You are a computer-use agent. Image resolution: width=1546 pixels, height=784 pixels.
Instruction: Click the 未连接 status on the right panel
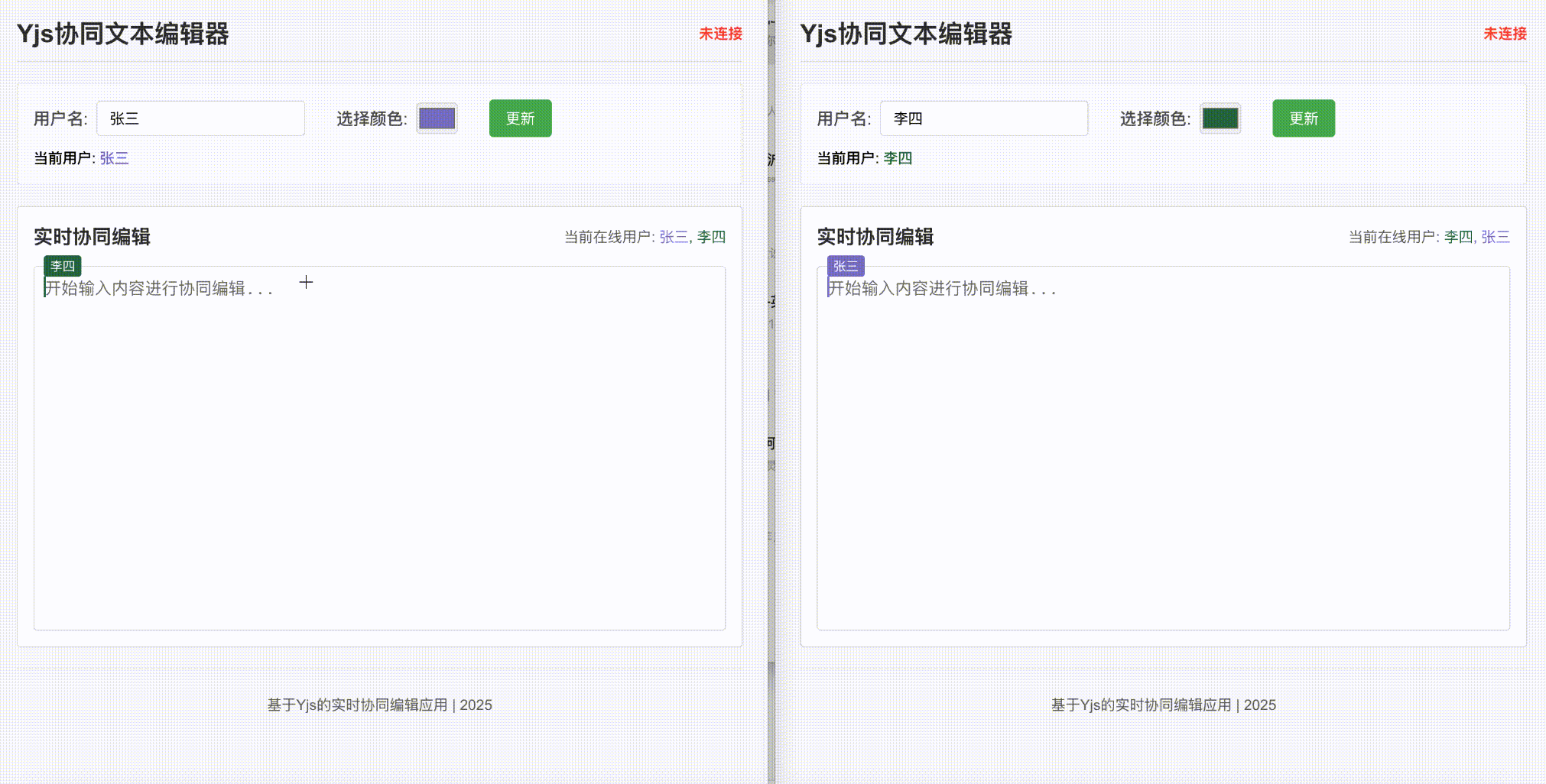(1503, 34)
